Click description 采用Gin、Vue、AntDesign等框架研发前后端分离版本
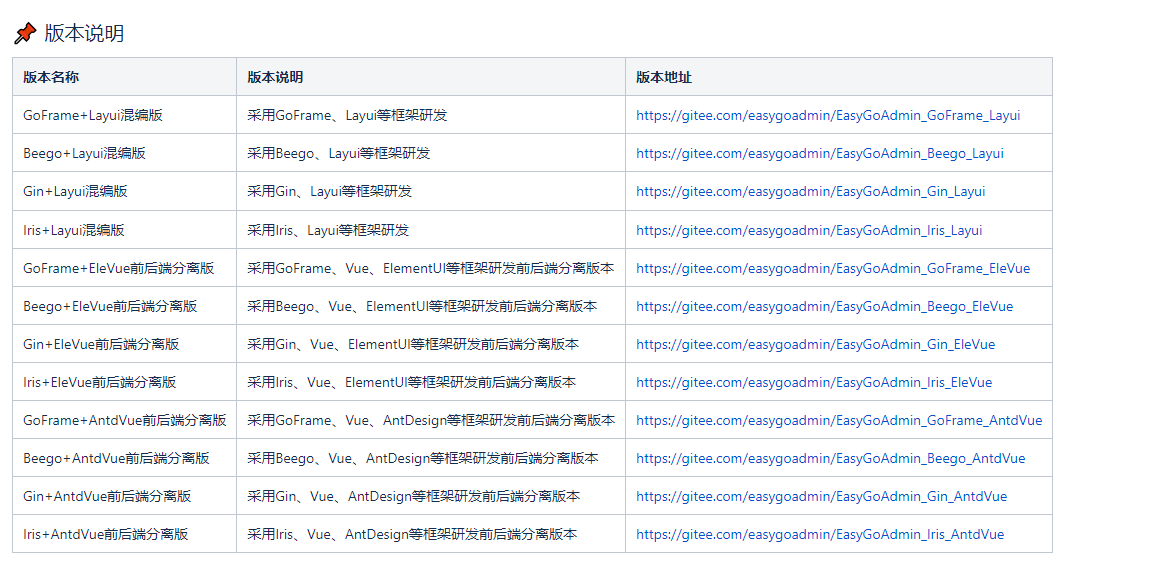The width and height of the screenshot is (1149, 579). [414, 497]
